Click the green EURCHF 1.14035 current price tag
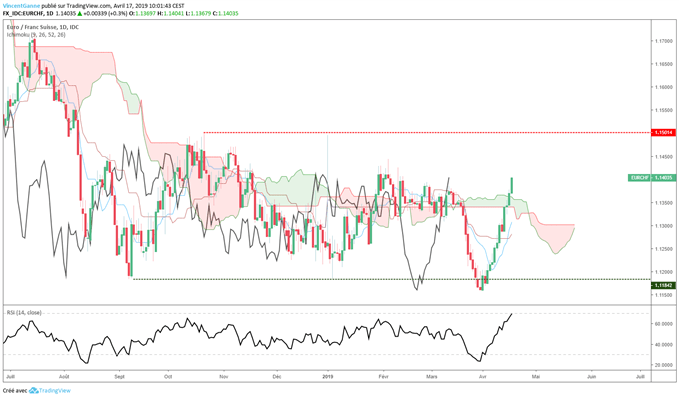 [x=652, y=178]
